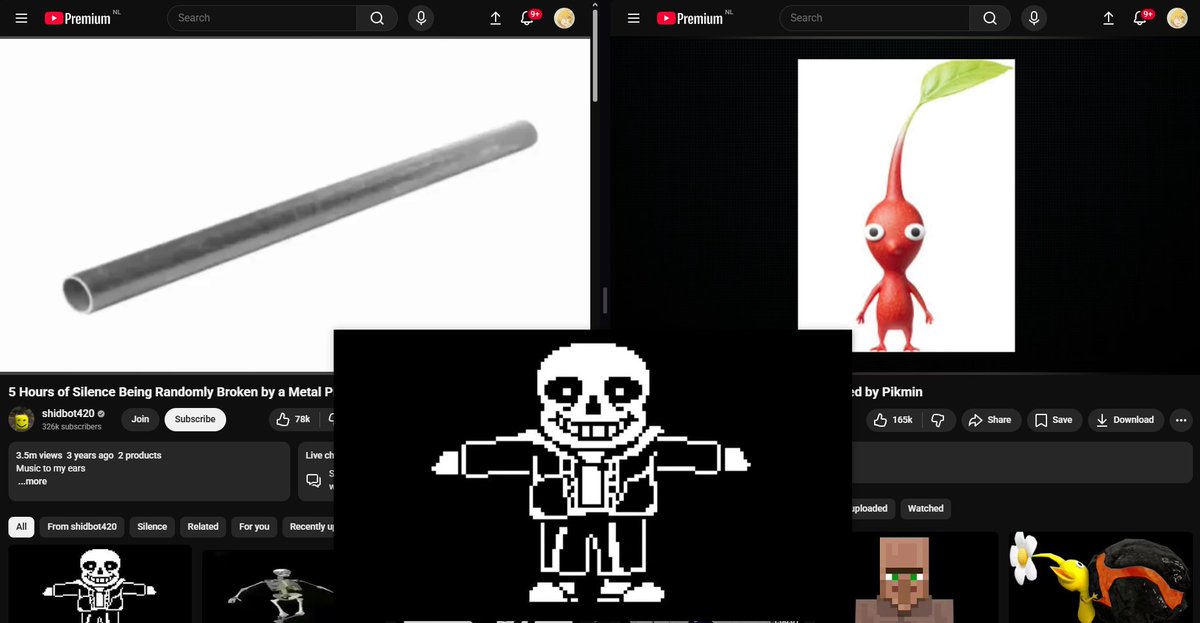The image size is (1200, 623).
Task: Subscribe to shidbot420
Action: coord(195,420)
